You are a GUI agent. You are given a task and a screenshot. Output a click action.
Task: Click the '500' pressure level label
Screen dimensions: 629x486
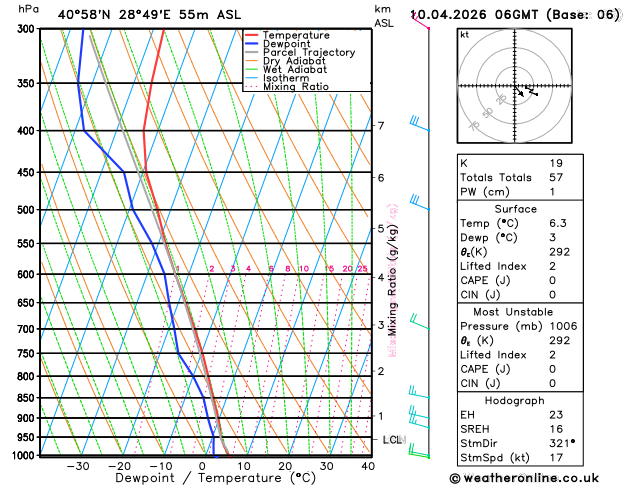pyautogui.click(x=28, y=210)
